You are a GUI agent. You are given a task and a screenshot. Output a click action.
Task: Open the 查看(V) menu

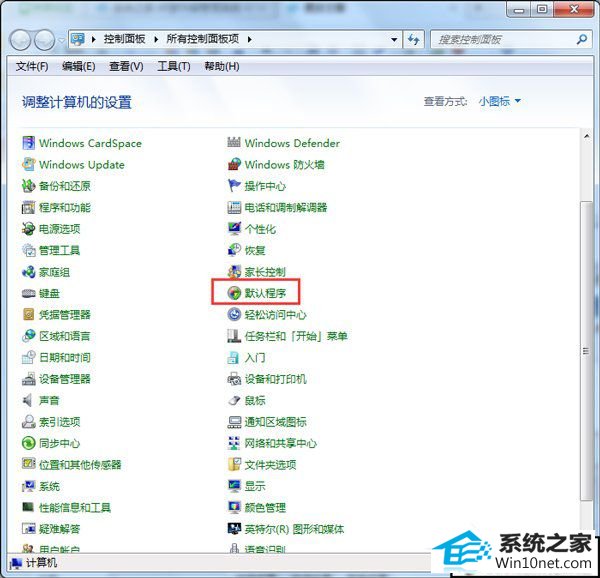126,67
